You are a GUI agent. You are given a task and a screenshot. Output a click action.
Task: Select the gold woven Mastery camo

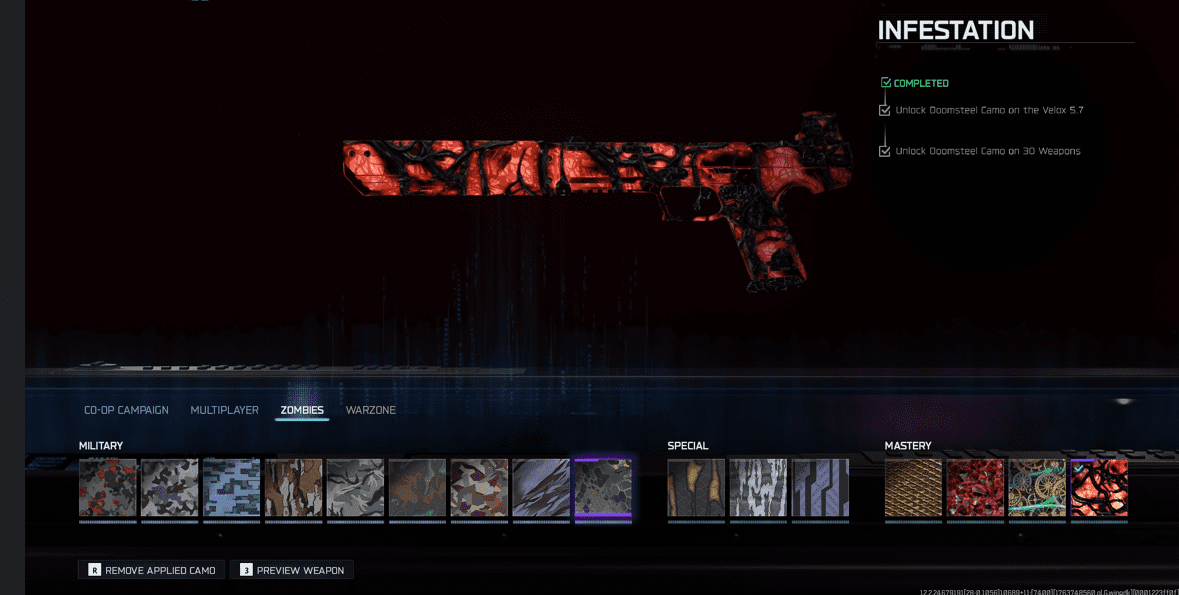pos(913,488)
